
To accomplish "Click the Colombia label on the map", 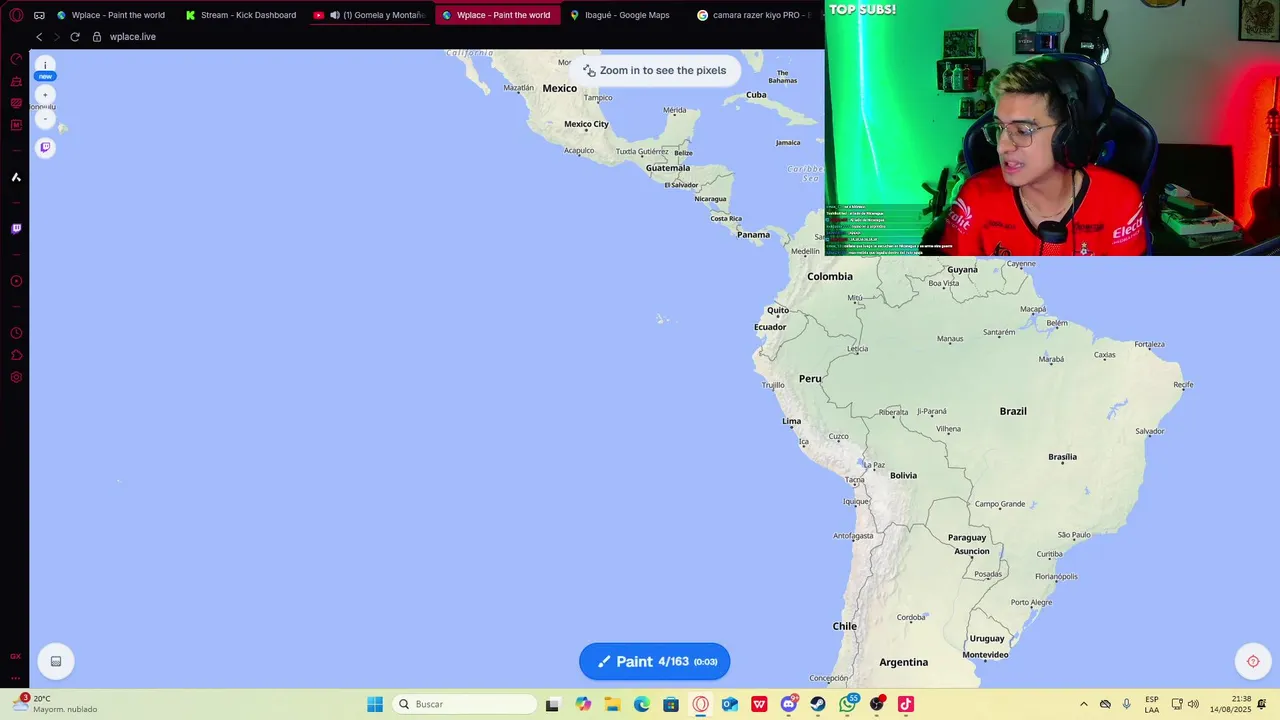I will point(830,276).
